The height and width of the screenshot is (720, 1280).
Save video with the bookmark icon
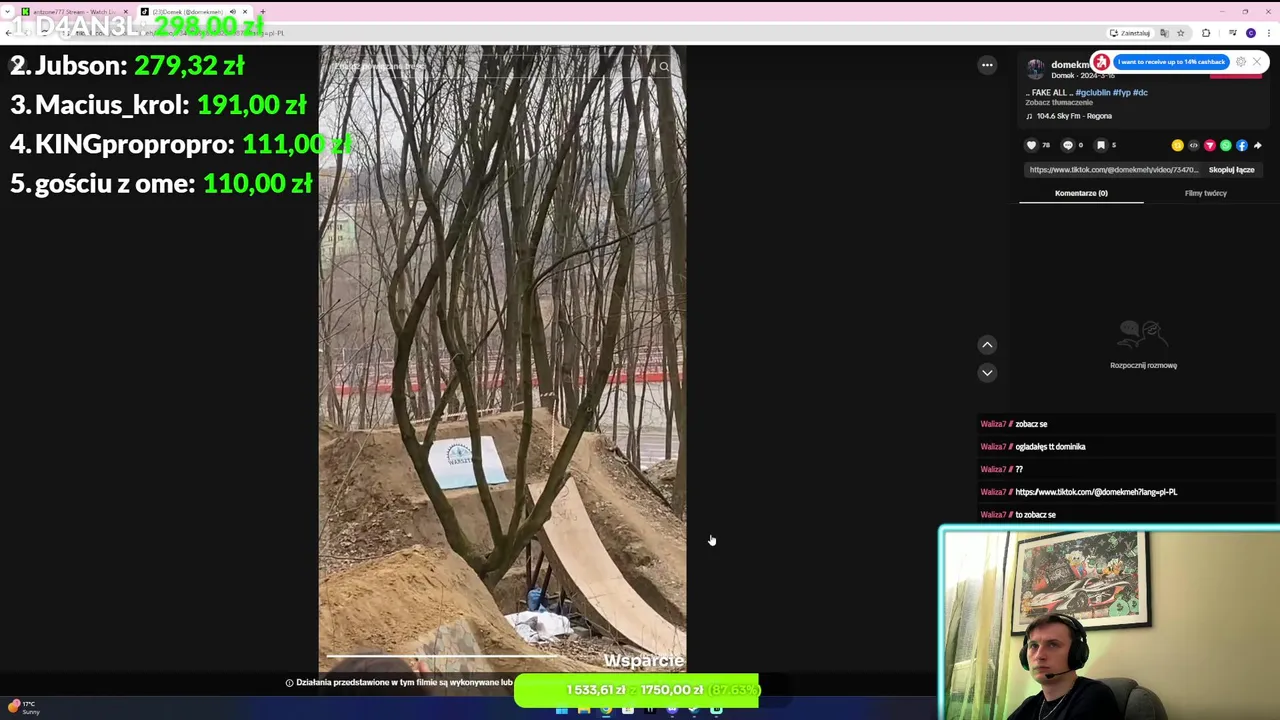(x=1100, y=145)
